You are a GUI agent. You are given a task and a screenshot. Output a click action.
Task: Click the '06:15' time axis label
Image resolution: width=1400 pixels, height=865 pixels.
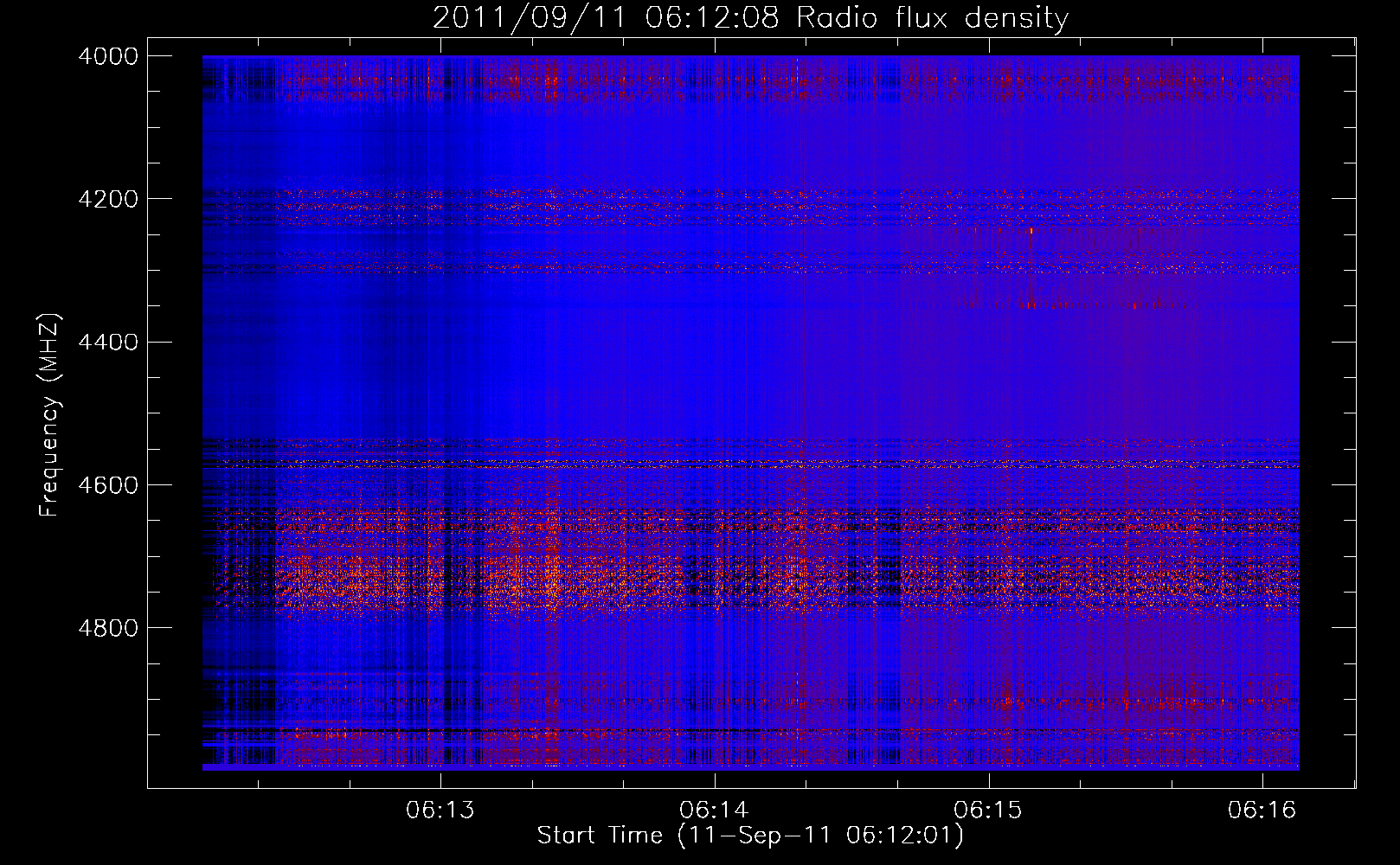coord(988,810)
